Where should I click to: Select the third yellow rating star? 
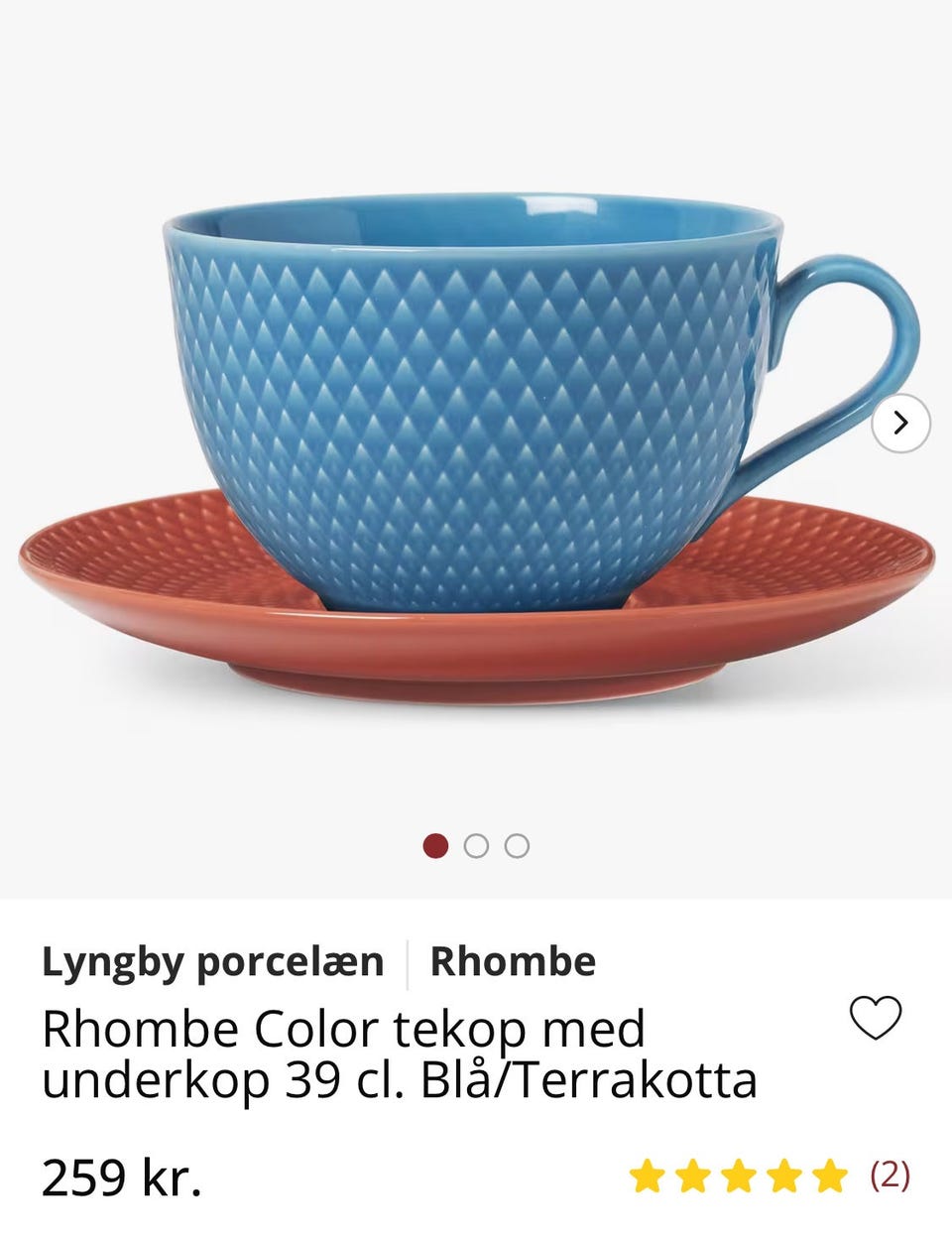739,1176
